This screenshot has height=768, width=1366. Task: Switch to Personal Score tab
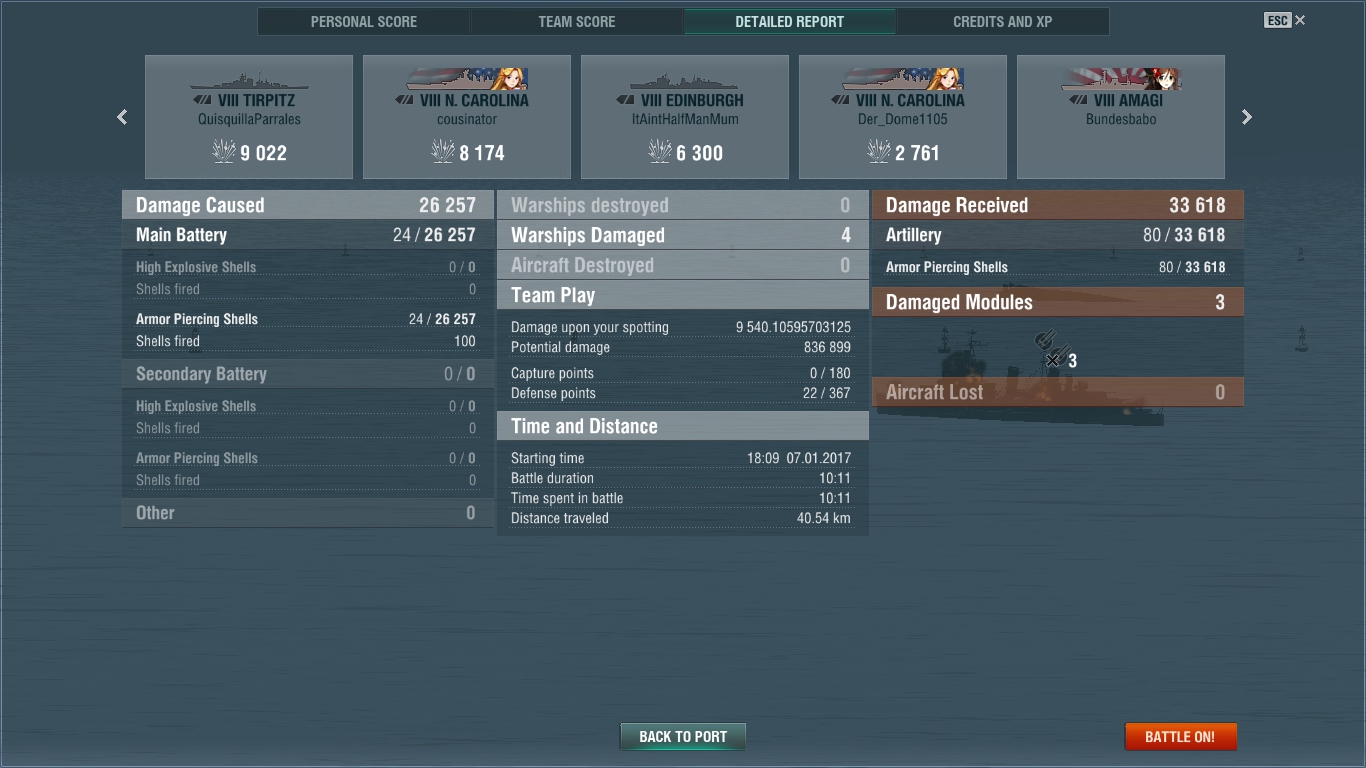364,21
